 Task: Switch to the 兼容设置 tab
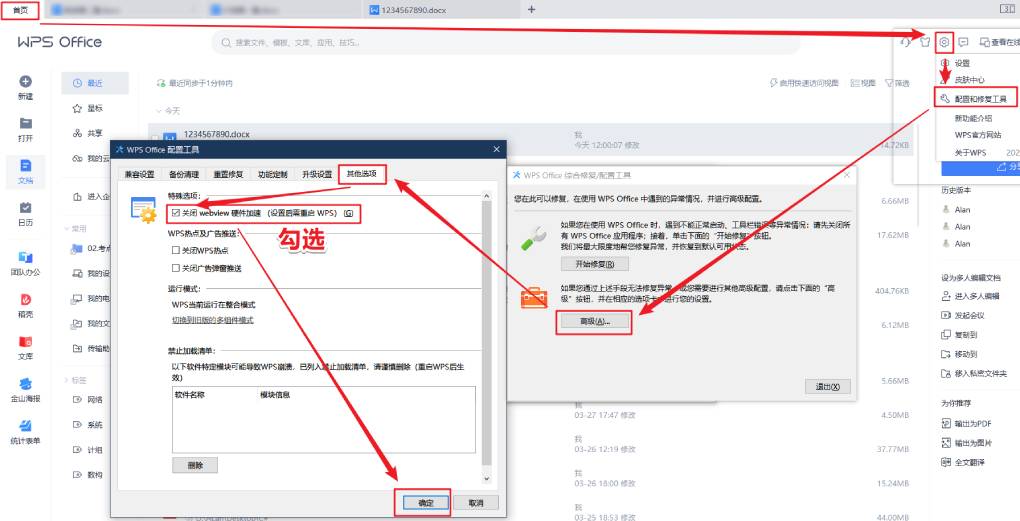coord(140,174)
